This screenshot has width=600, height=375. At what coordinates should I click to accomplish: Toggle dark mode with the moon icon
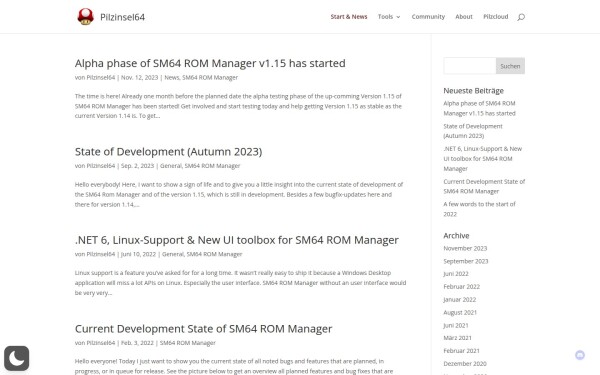pos(16,358)
